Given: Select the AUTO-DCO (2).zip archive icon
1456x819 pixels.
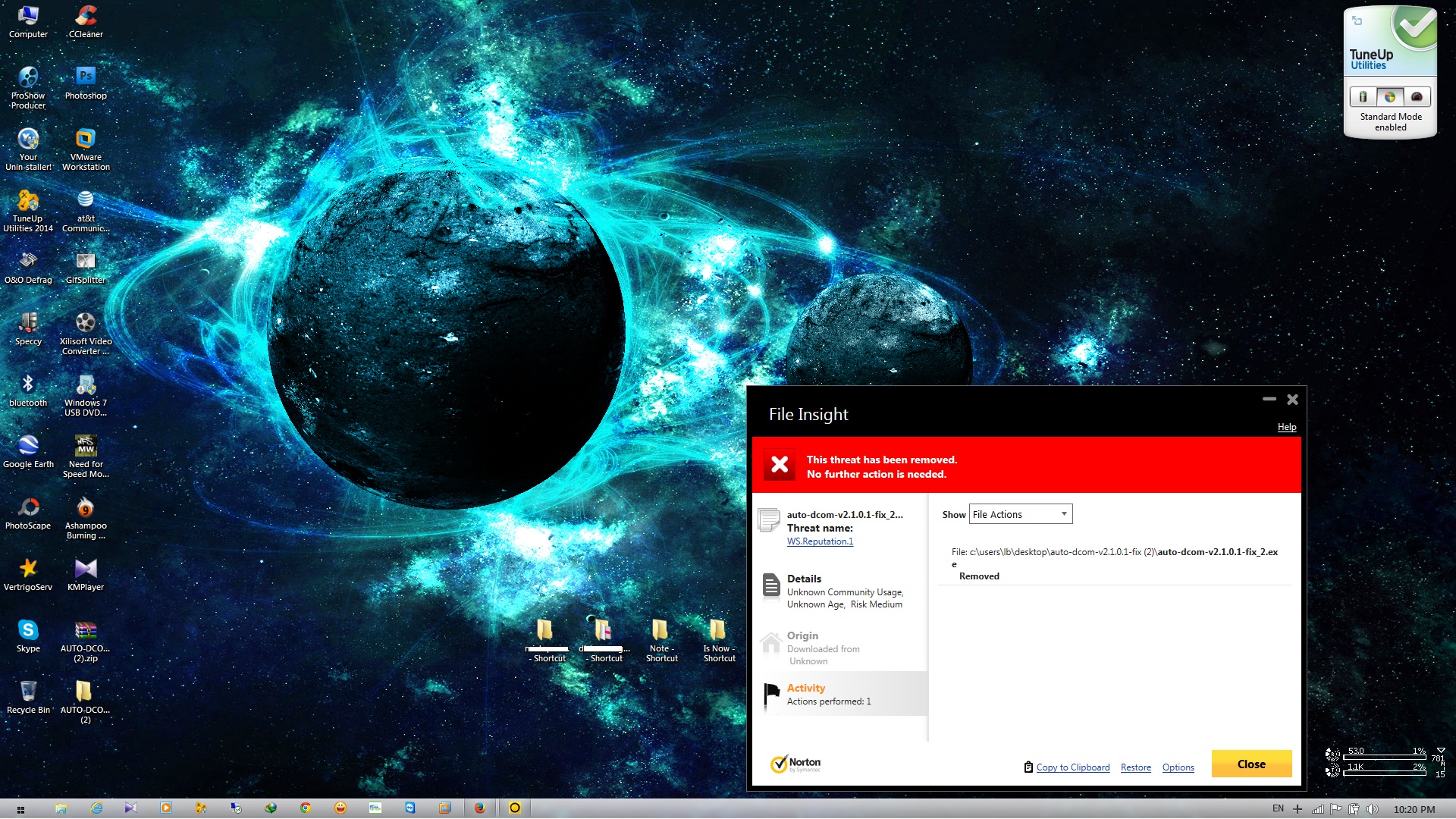Looking at the screenshot, I should [x=86, y=641].
